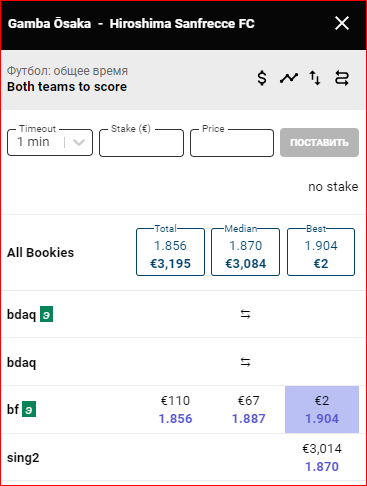Click the ПОСТАВИТЬ button
This screenshot has width=367, height=486.
click(319, 142)
